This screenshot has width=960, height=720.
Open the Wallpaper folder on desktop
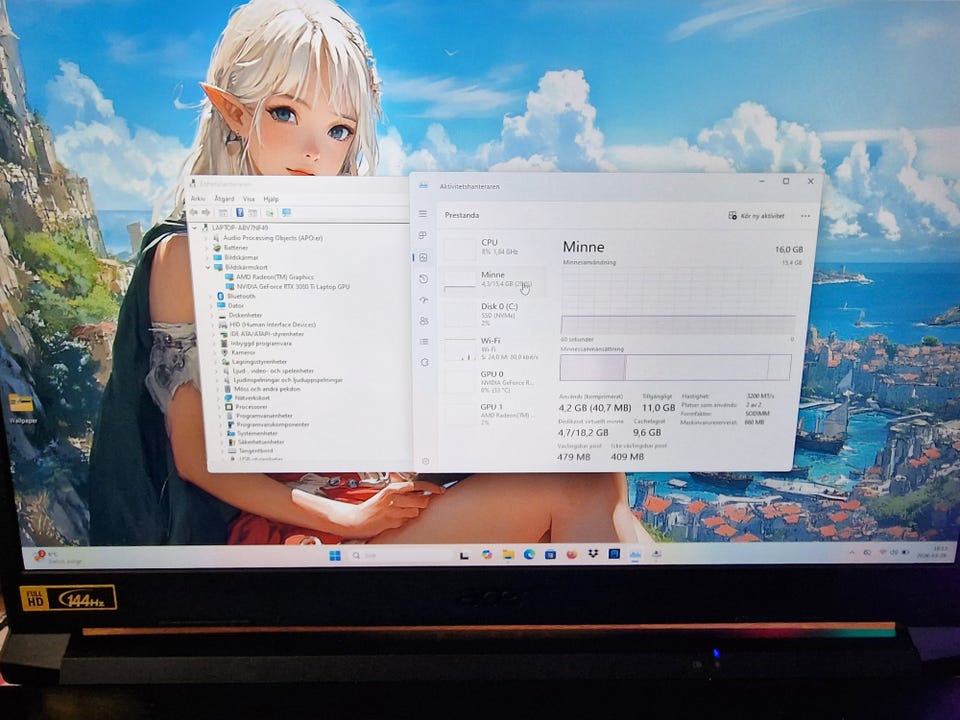(x=22, y=408)
